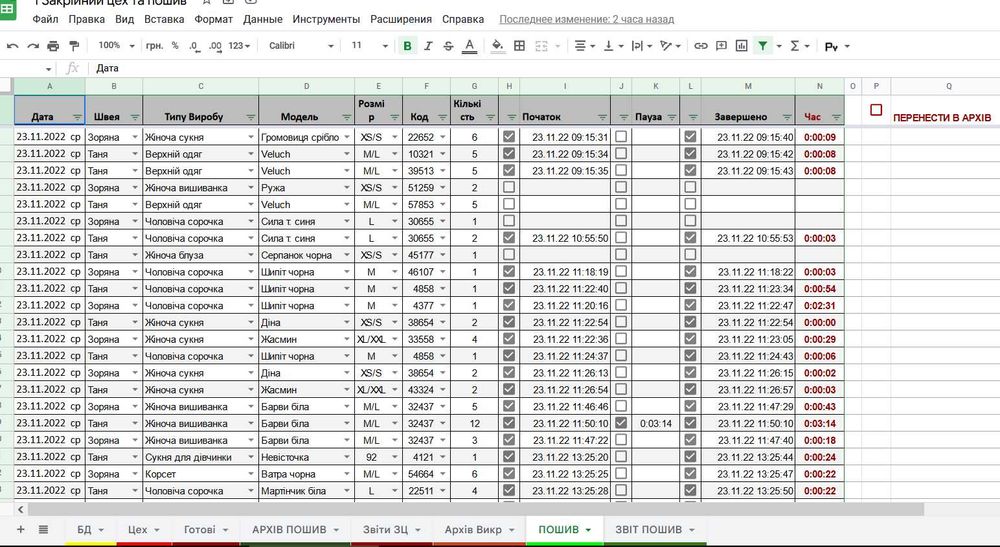Switch to ЗВІТ ПОШИВ sheet tab
The width and height of the screenshot is (1000, 547).
(x=654, y=529)
